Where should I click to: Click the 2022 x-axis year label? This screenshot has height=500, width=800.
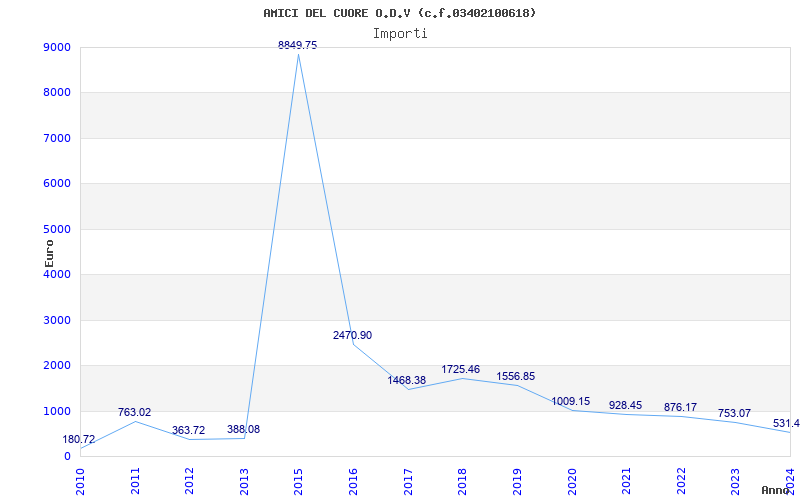pyautogui.click(x=681, y=481)
